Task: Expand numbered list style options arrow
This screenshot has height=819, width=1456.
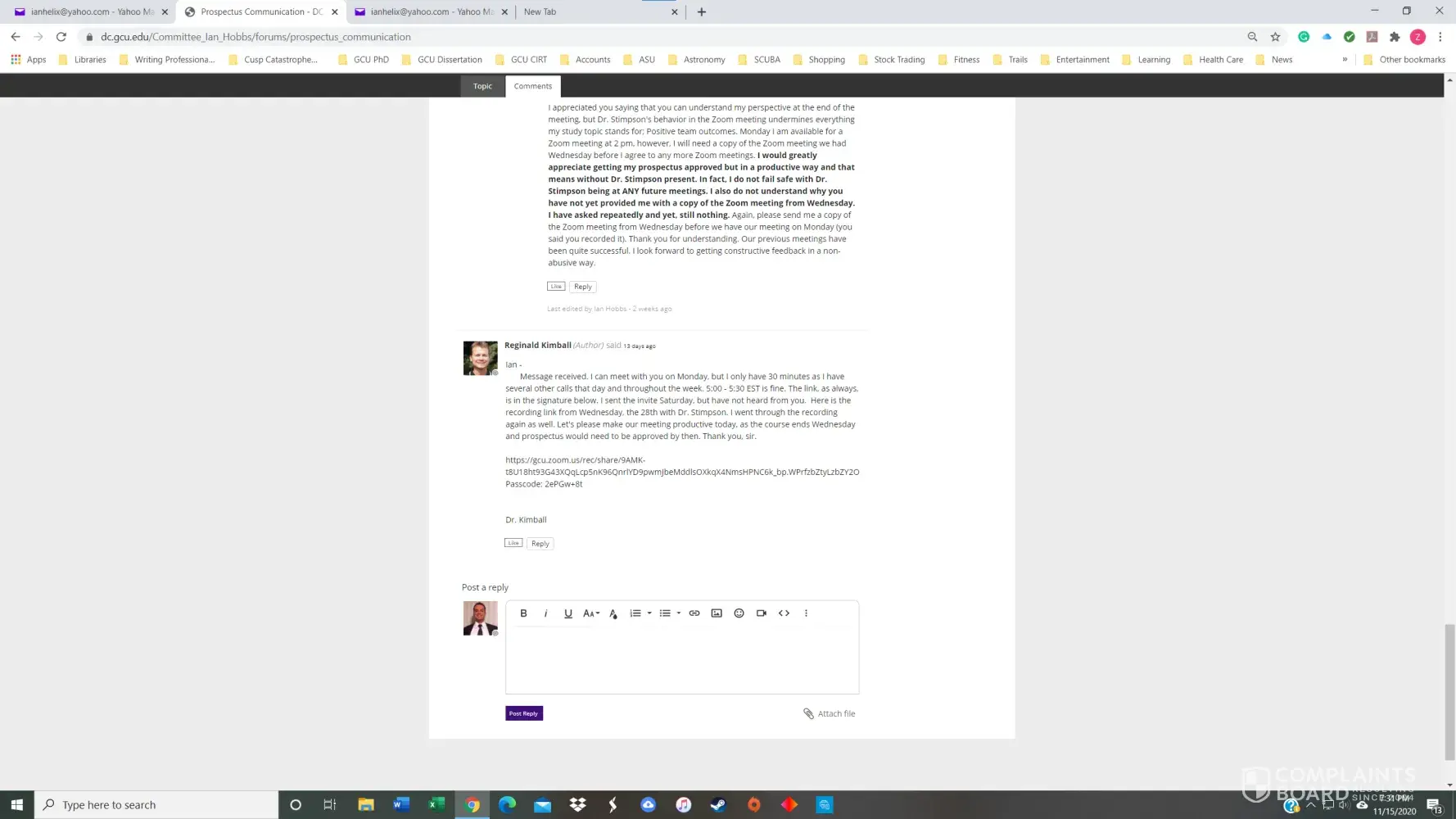Action: [649, 613]
